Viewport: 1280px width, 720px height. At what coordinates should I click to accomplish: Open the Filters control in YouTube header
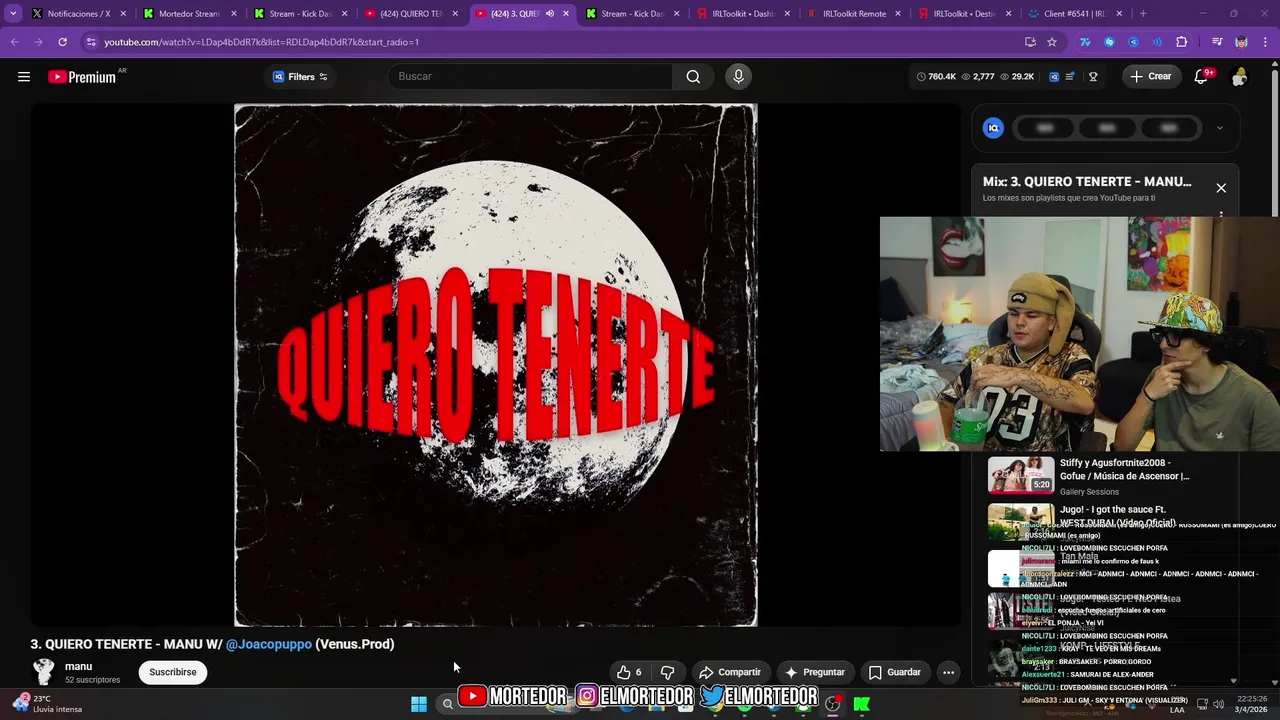click(300, 77)
